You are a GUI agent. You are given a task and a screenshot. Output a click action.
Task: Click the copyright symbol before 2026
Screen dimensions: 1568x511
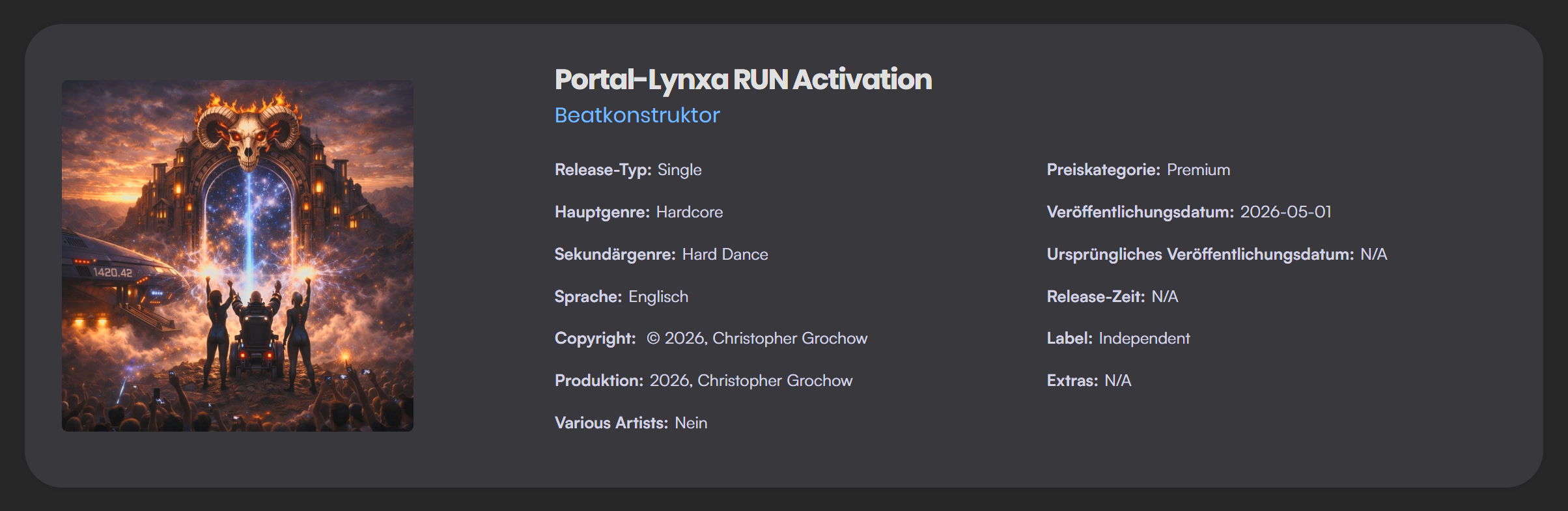click(x=653, y=338)
